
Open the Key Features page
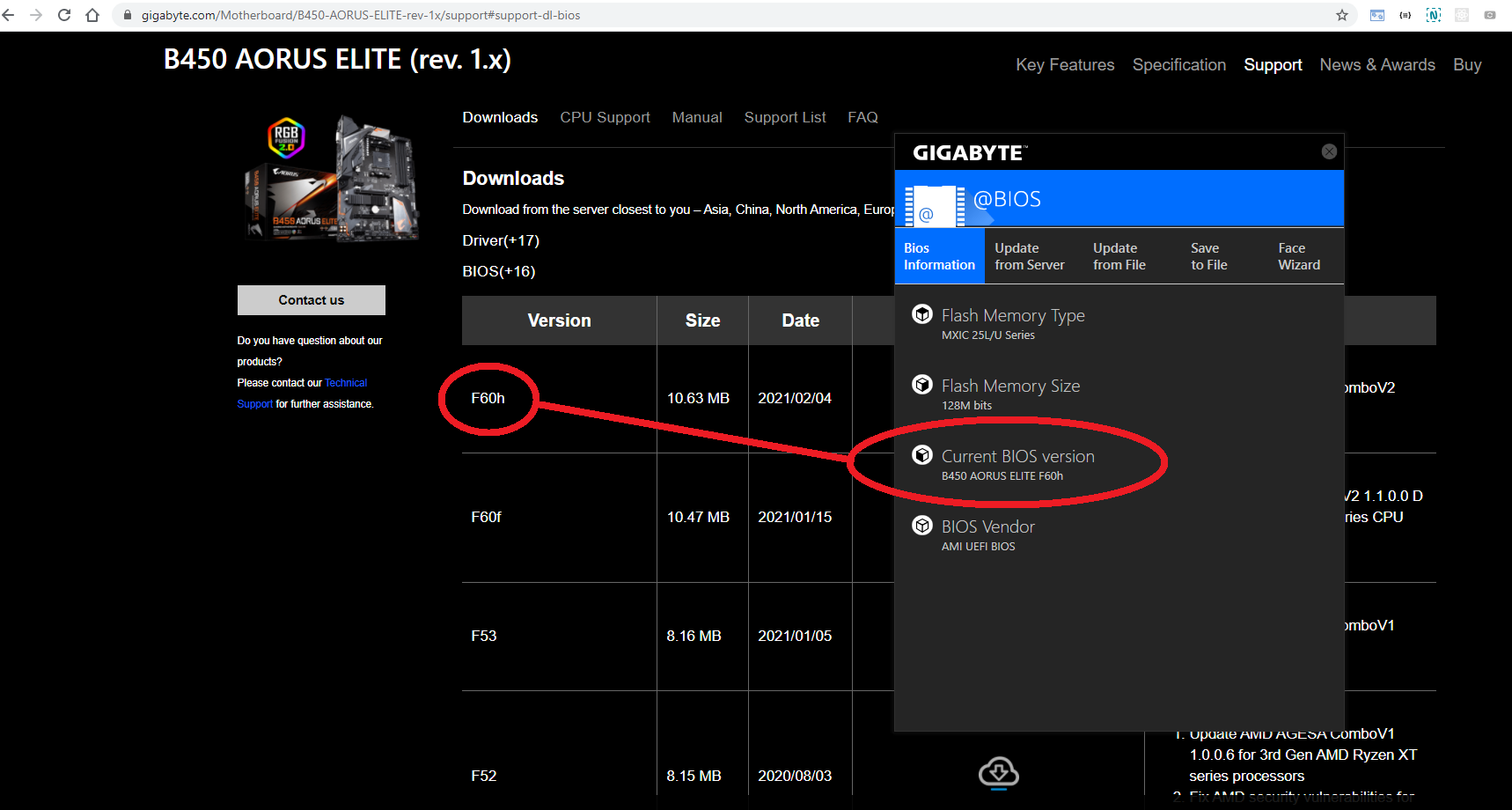[x=1065, y=65]
